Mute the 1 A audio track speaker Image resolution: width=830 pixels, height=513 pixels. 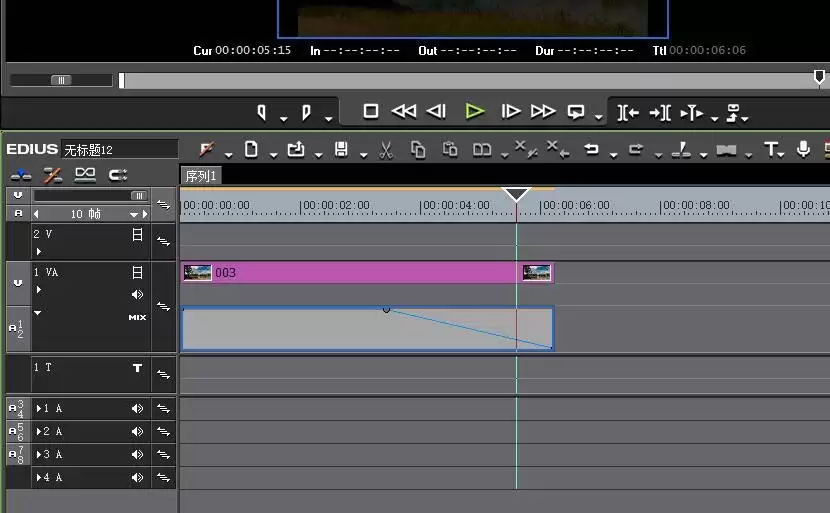click(137, 409)
